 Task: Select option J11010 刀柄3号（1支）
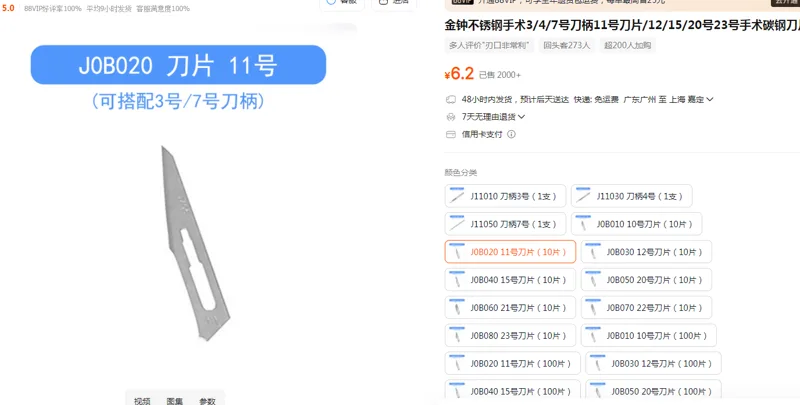[505, 196]
